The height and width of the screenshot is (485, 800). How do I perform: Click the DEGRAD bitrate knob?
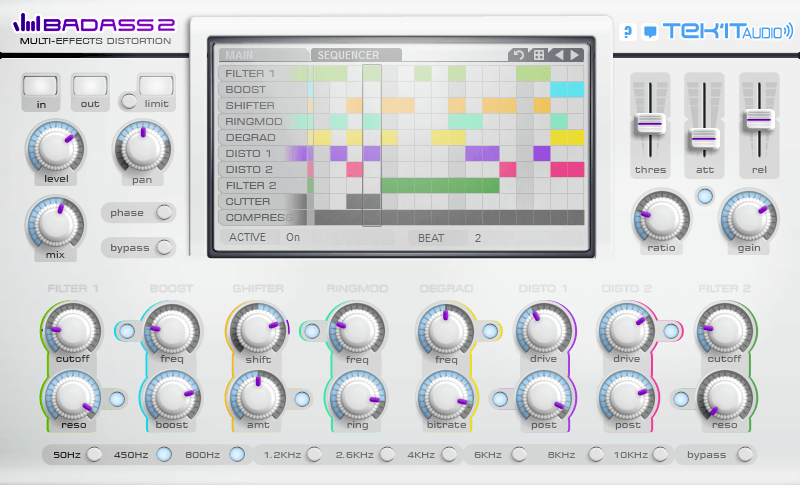coord(446,398)
